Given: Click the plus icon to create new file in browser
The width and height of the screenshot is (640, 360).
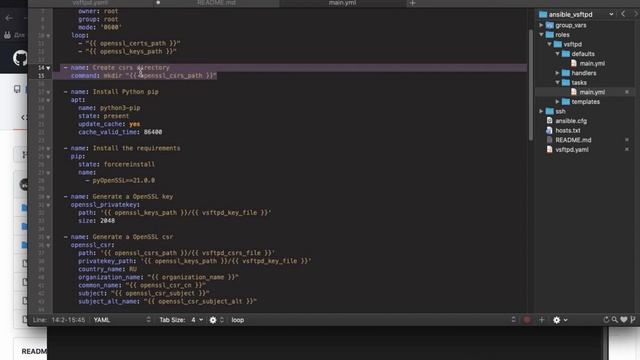Looking at the screenshot, I should click(542, 320).
